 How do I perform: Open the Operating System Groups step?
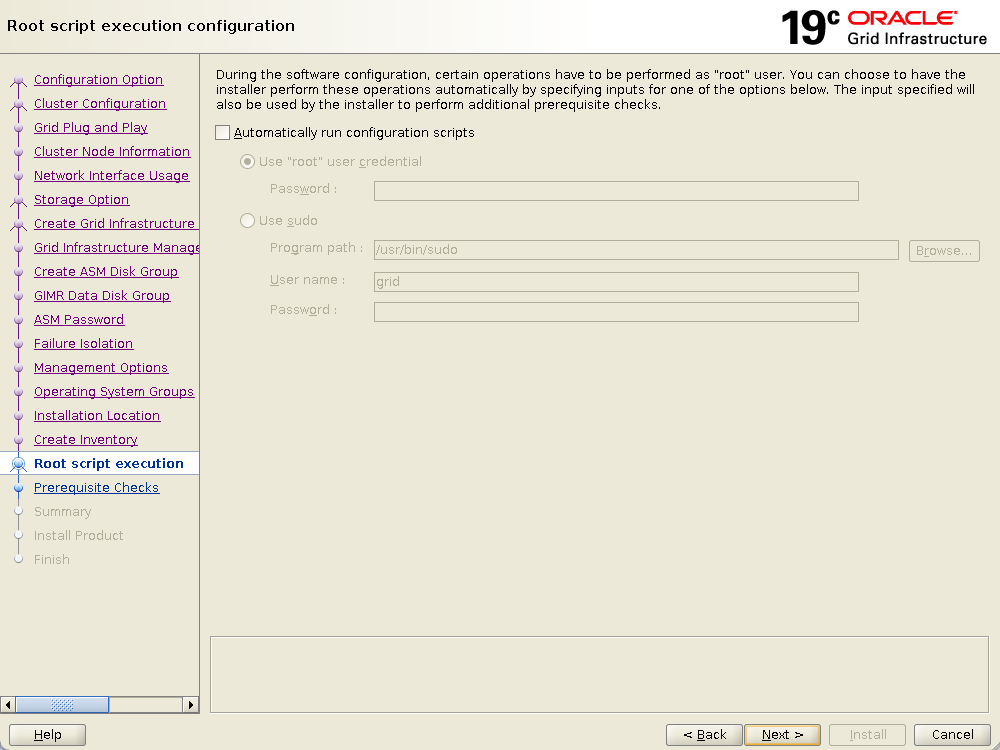[x=114, y=392]
